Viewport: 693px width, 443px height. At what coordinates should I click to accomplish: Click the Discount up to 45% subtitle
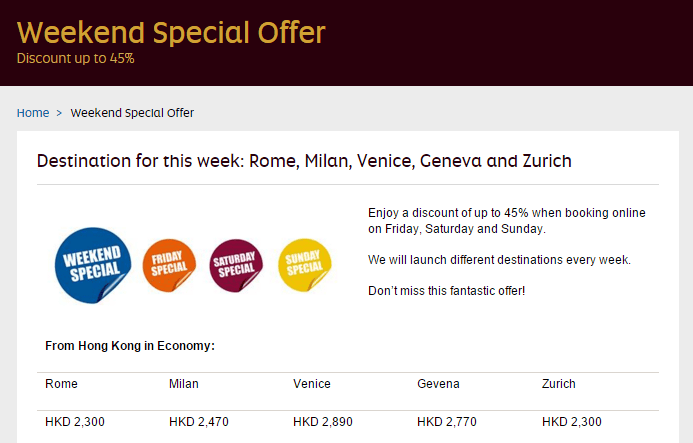pyautogui.click(x=75, y=58)
